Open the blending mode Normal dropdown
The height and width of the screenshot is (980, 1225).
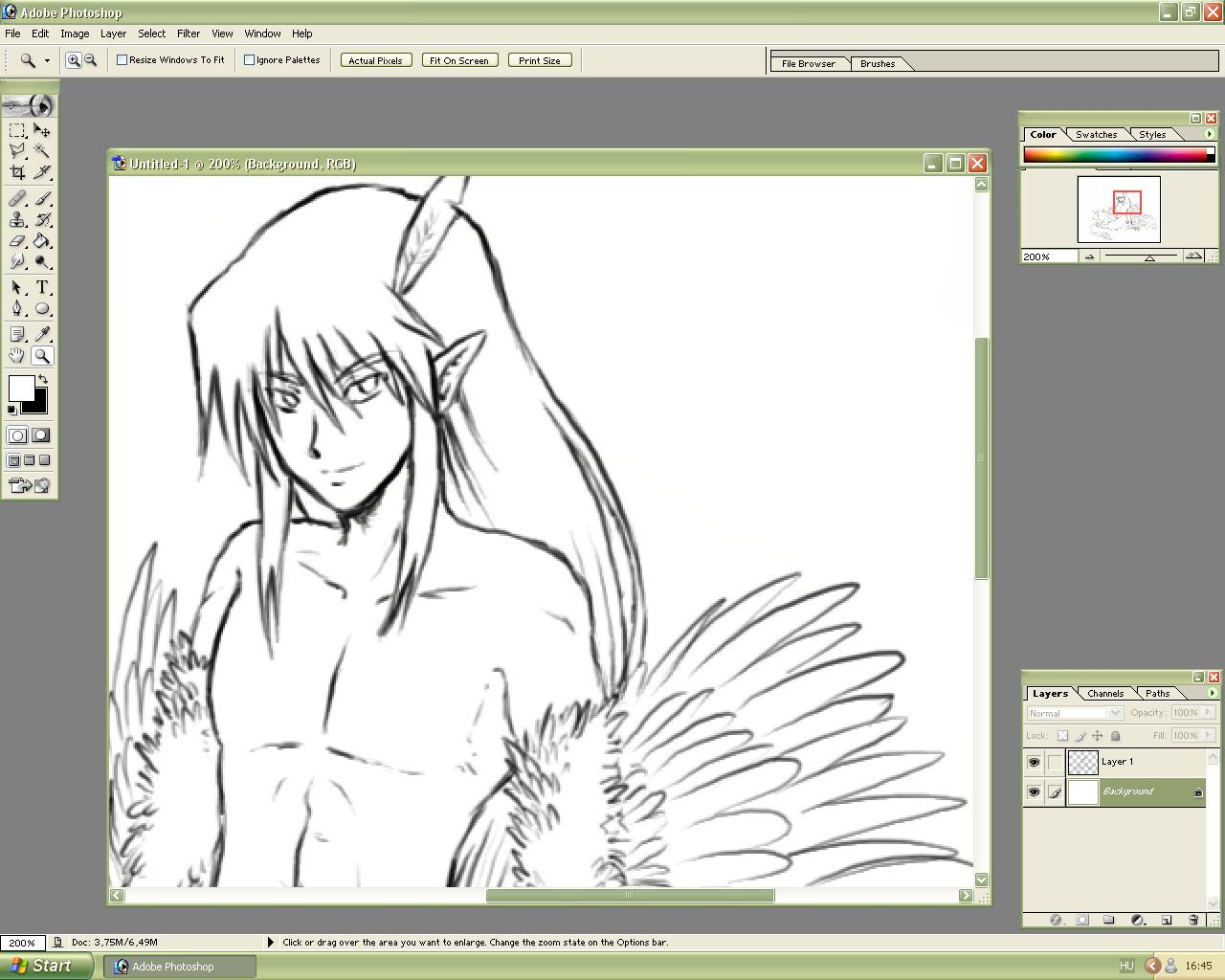1075,713
